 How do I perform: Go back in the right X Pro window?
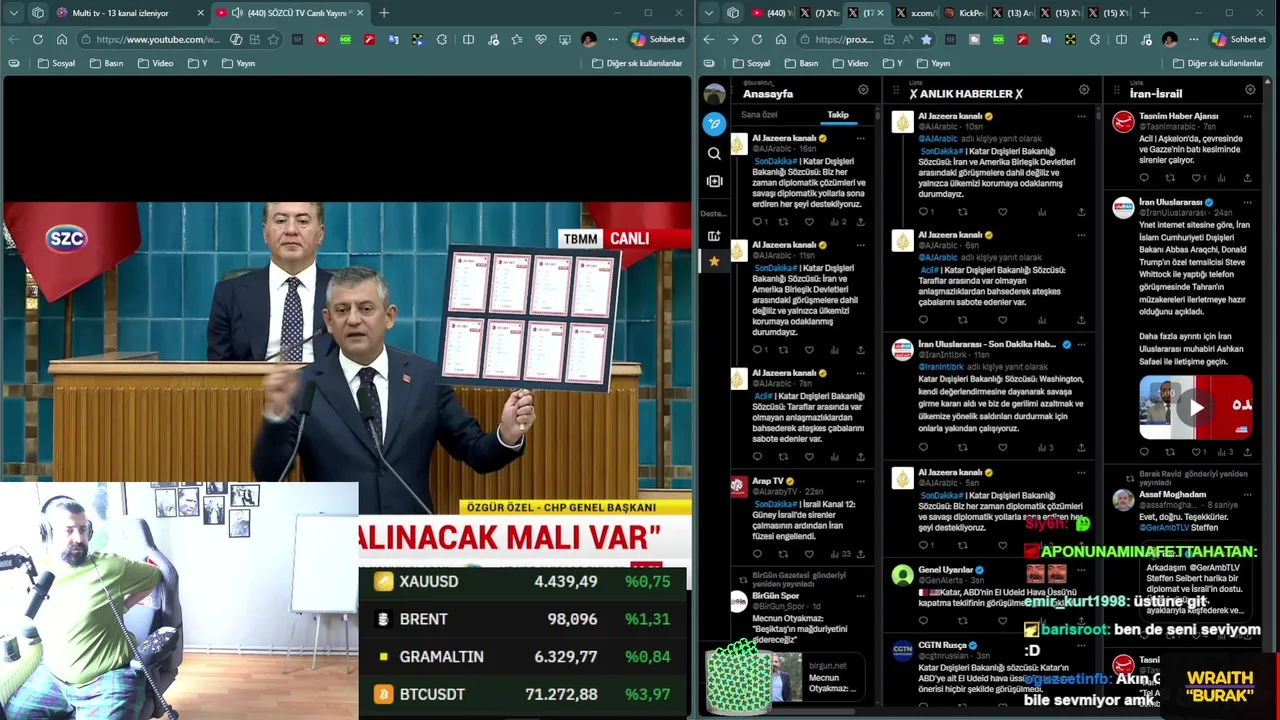pos(709,39)
